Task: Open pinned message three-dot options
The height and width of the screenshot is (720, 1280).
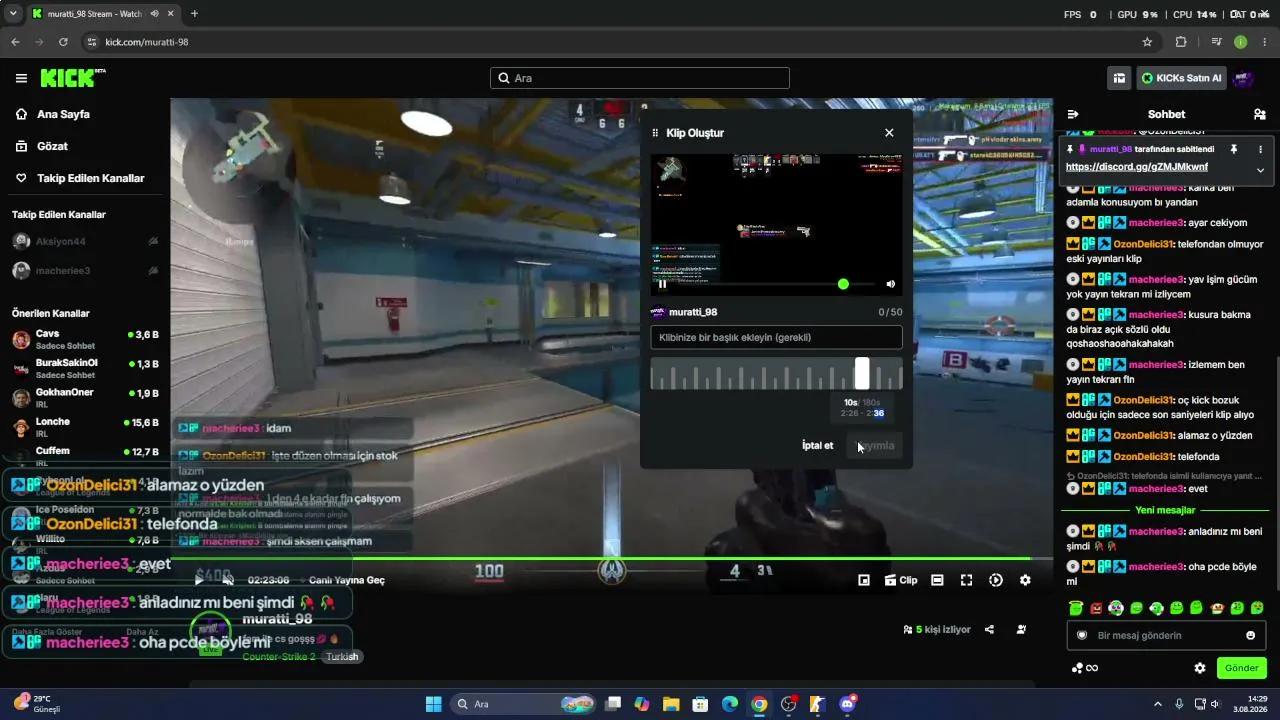Action: pos(1260,149)
